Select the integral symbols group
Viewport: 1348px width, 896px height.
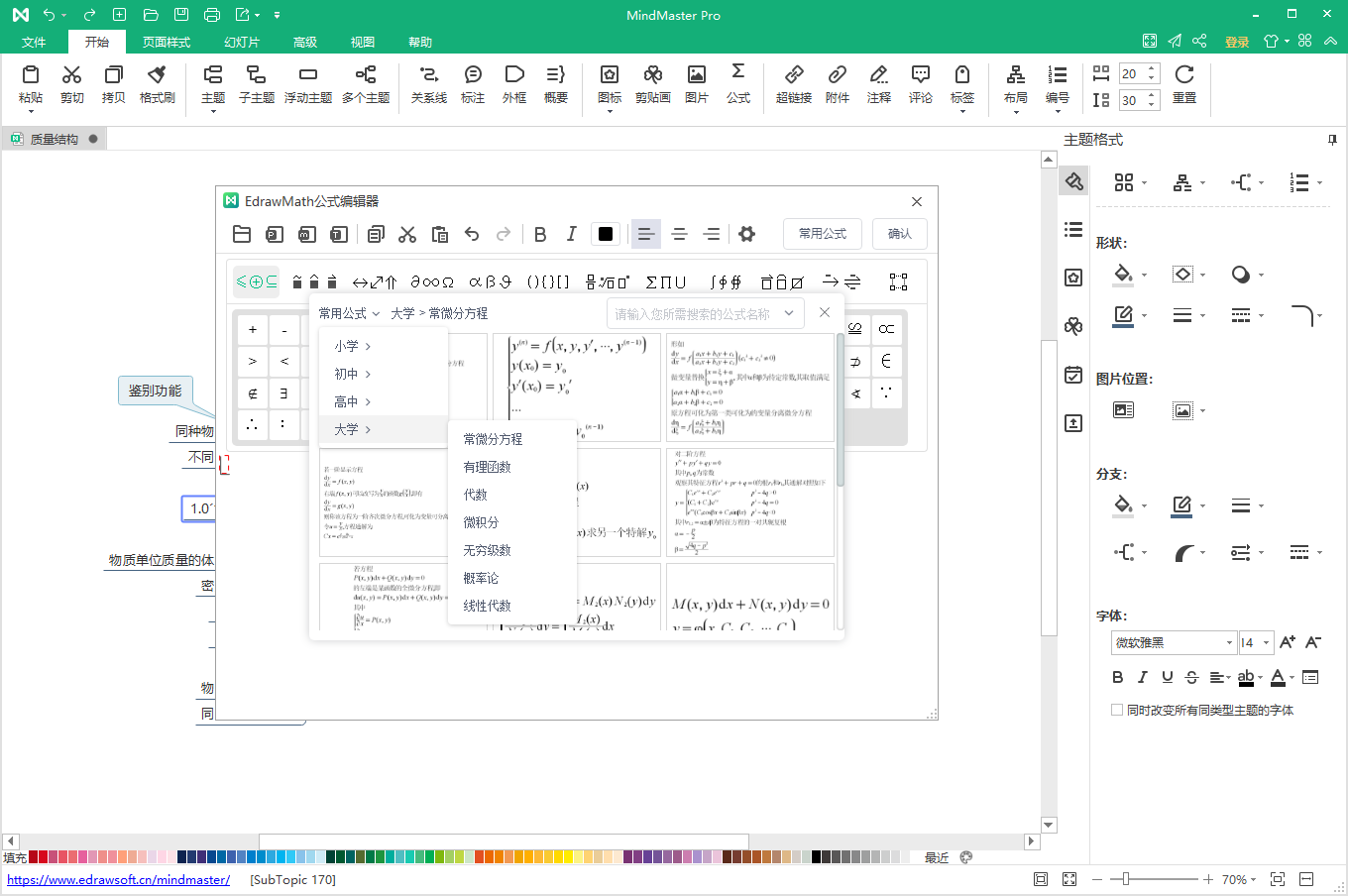coord(726,281)
